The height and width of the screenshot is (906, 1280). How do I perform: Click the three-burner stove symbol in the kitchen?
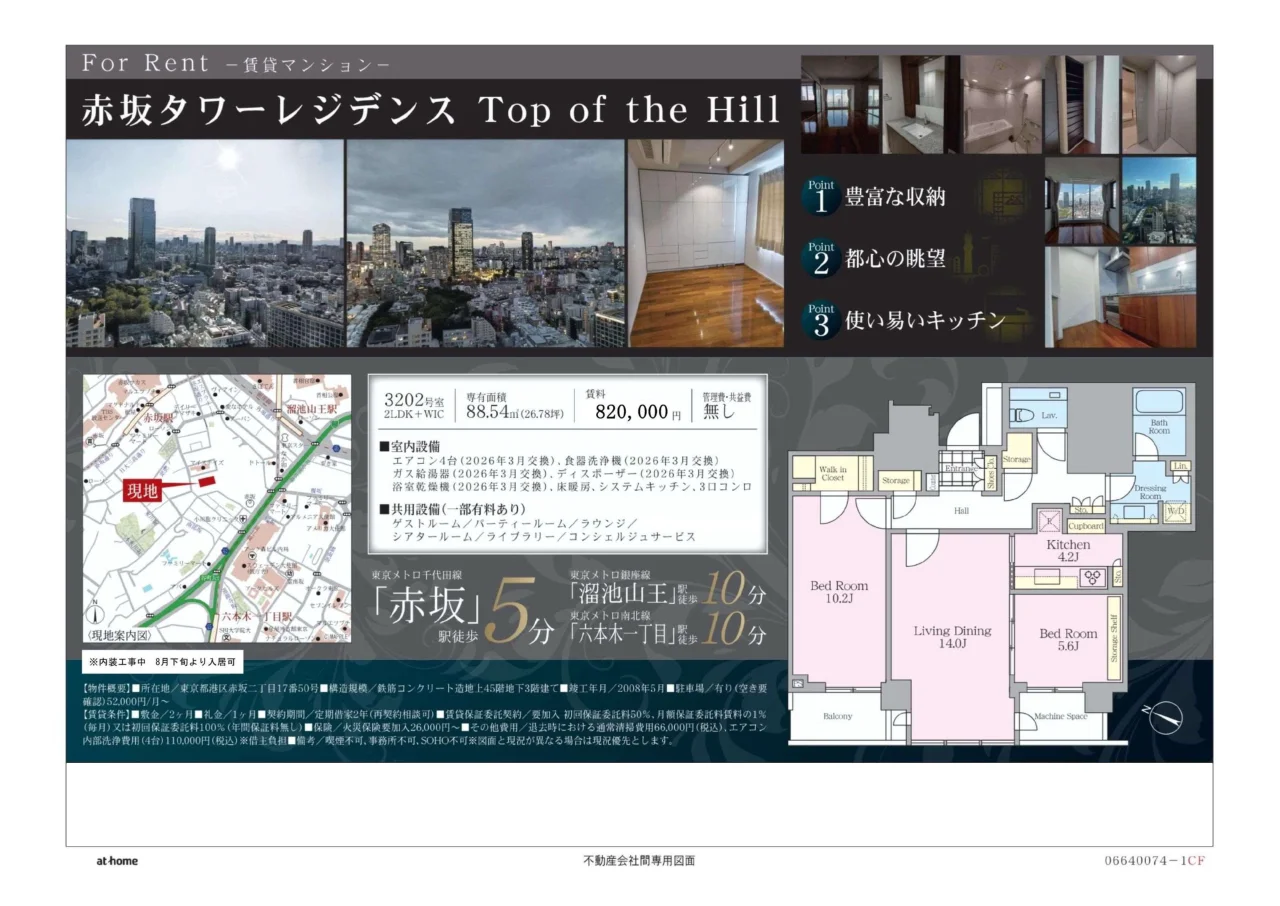(1093, 576)
